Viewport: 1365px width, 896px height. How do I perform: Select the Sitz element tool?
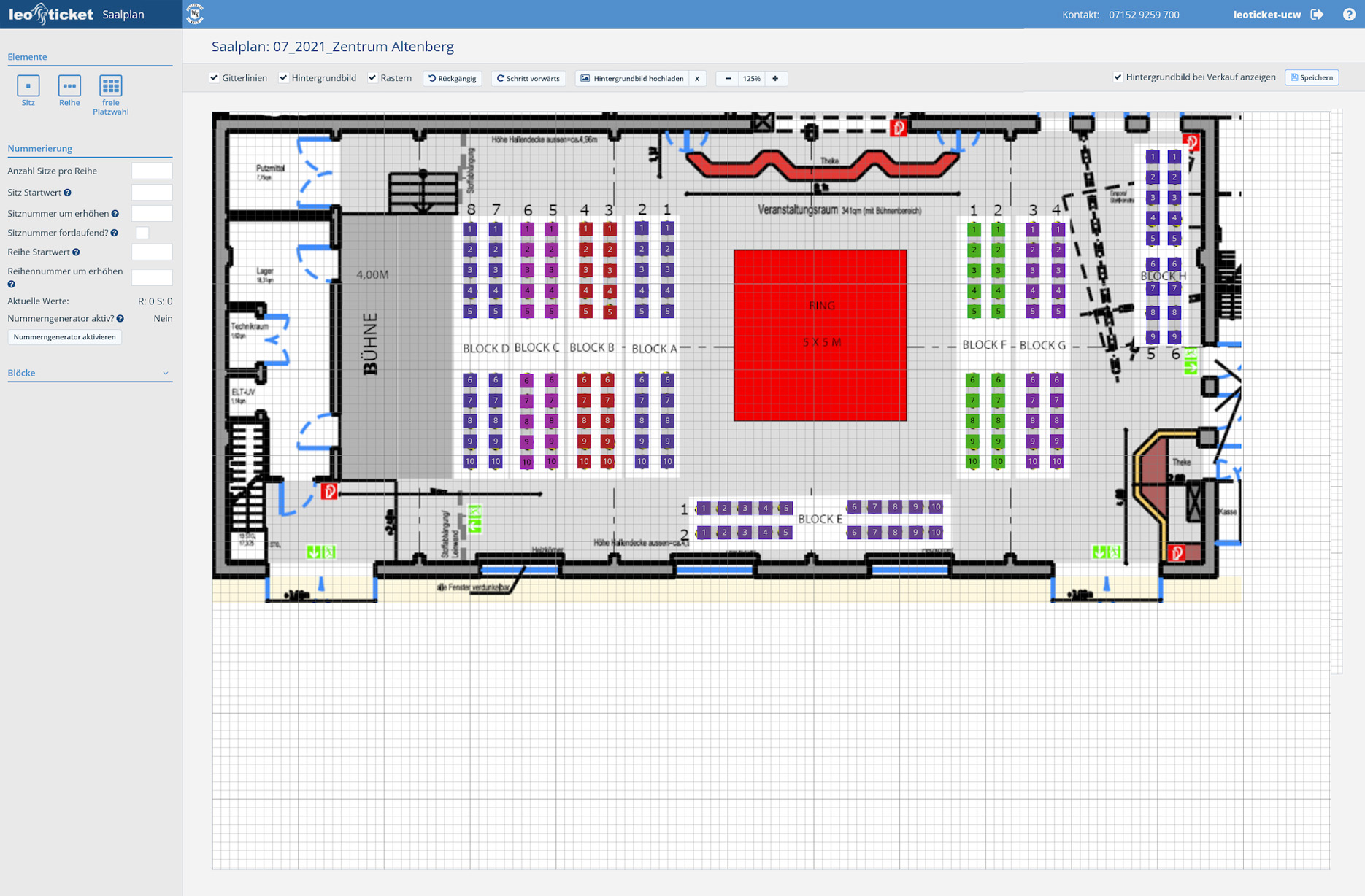28,86
